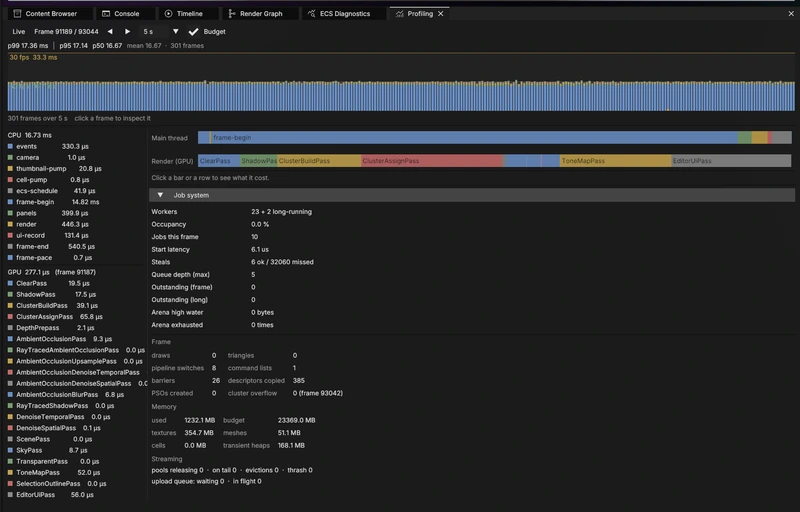Select the ClearPass GPU row in list
Viewport: 800px width, 512px height.
click(49, 284)
